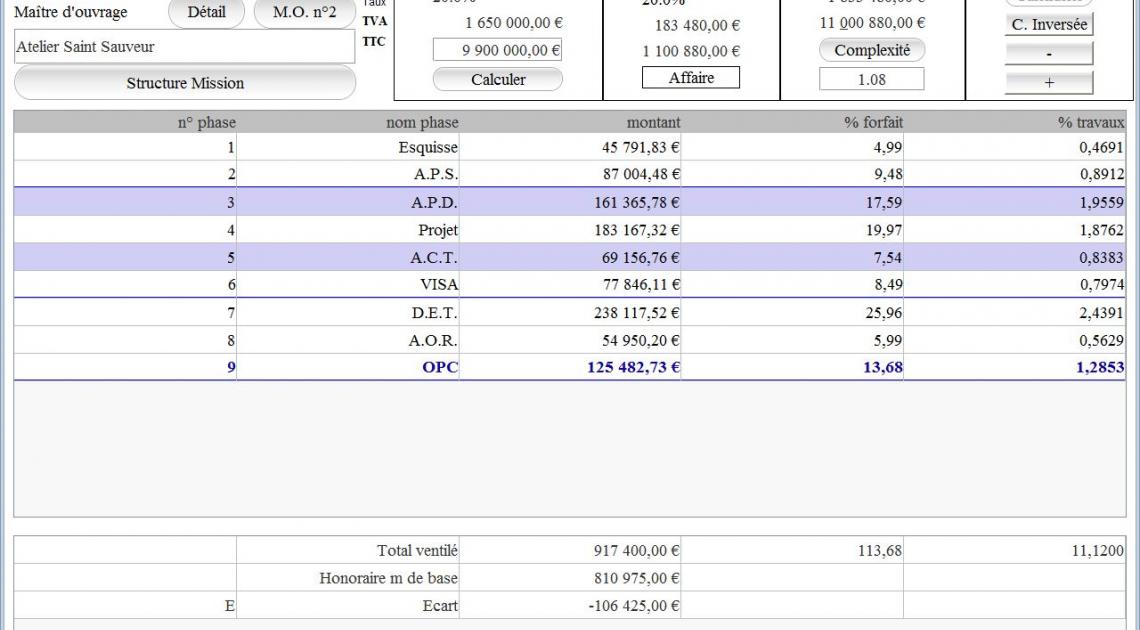
Task: Click the complexity value field 1.08
Action: (872, 79)
